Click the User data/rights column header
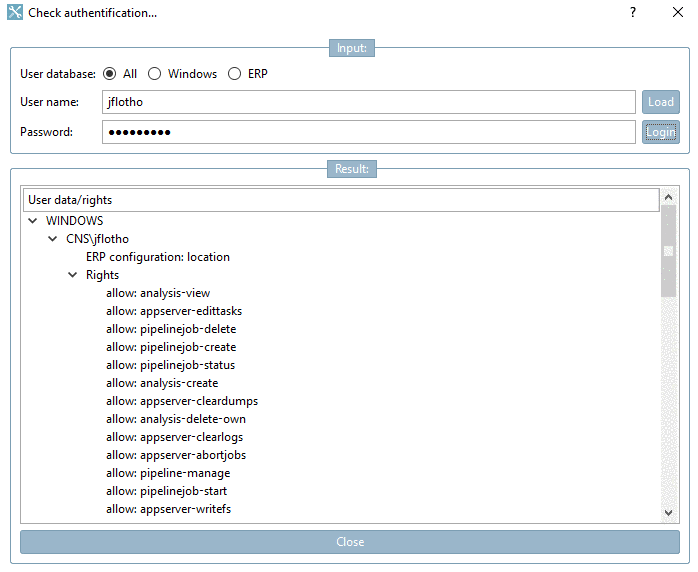698x572 pixels. [x=341, y=200]
